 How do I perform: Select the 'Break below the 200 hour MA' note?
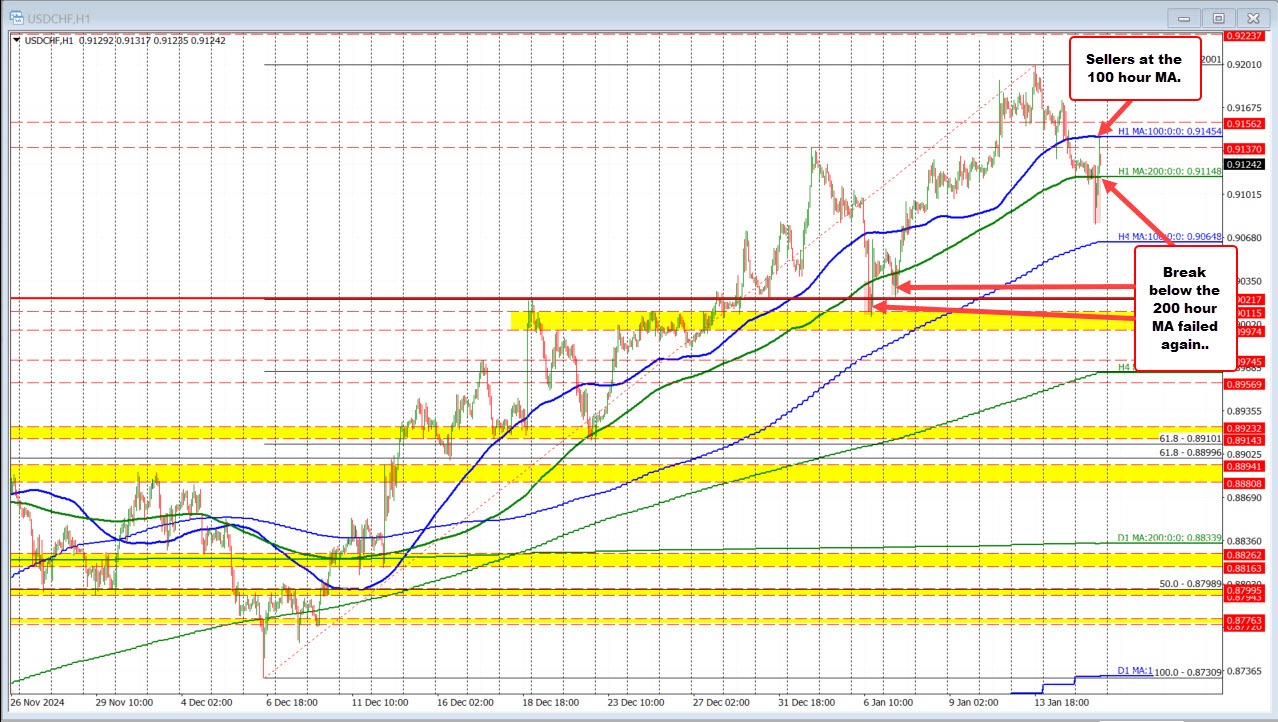click(1184, 308)
